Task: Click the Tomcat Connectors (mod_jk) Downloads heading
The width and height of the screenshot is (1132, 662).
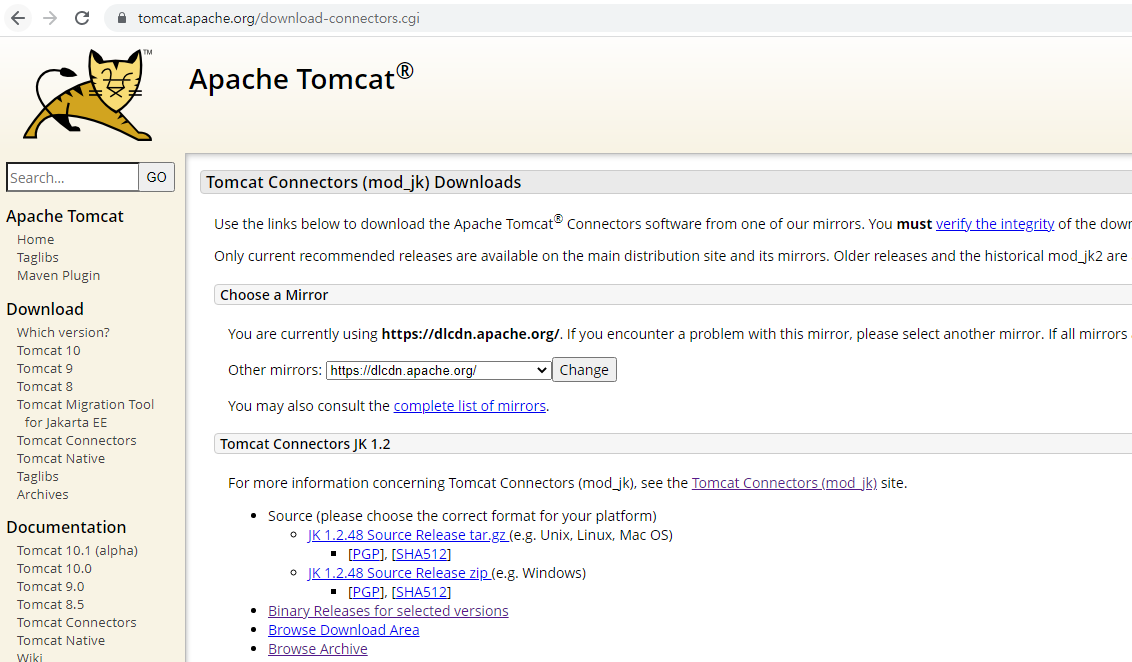Action: coord(363,182)
